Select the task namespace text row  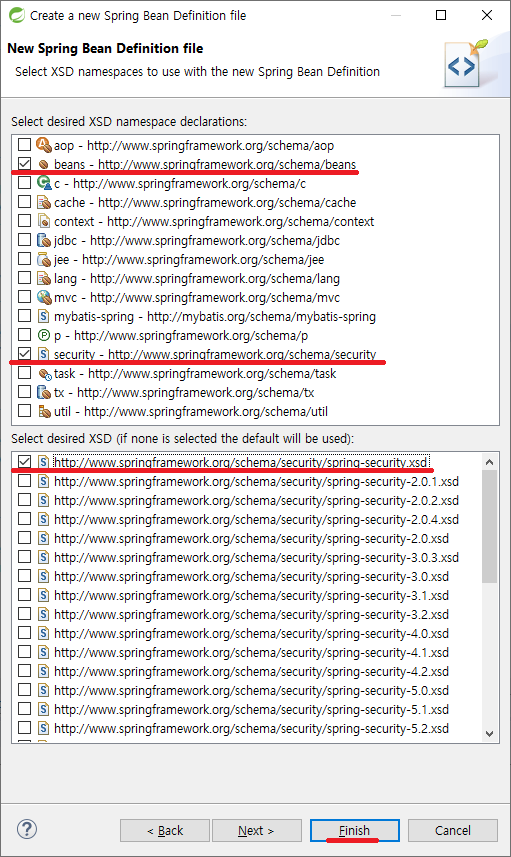[x=195, y=374]
